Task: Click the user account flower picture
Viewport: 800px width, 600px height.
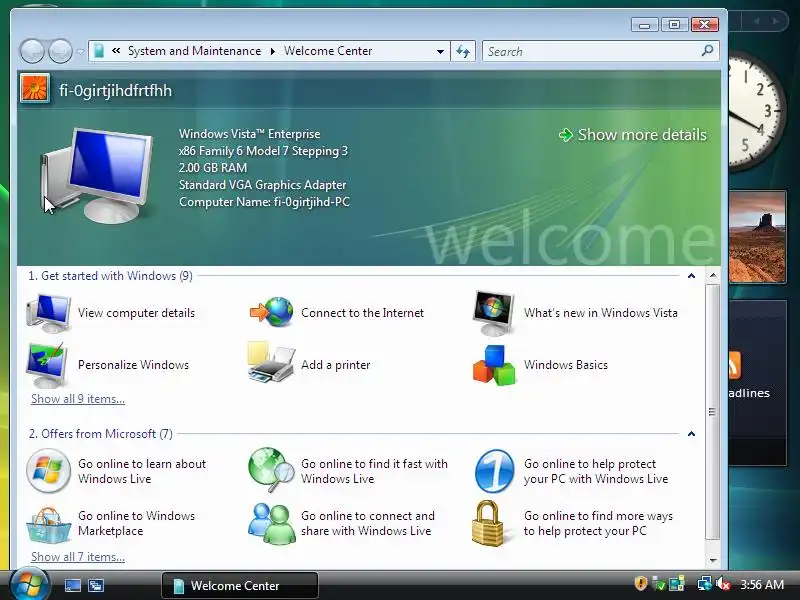Action: point(35,89)
